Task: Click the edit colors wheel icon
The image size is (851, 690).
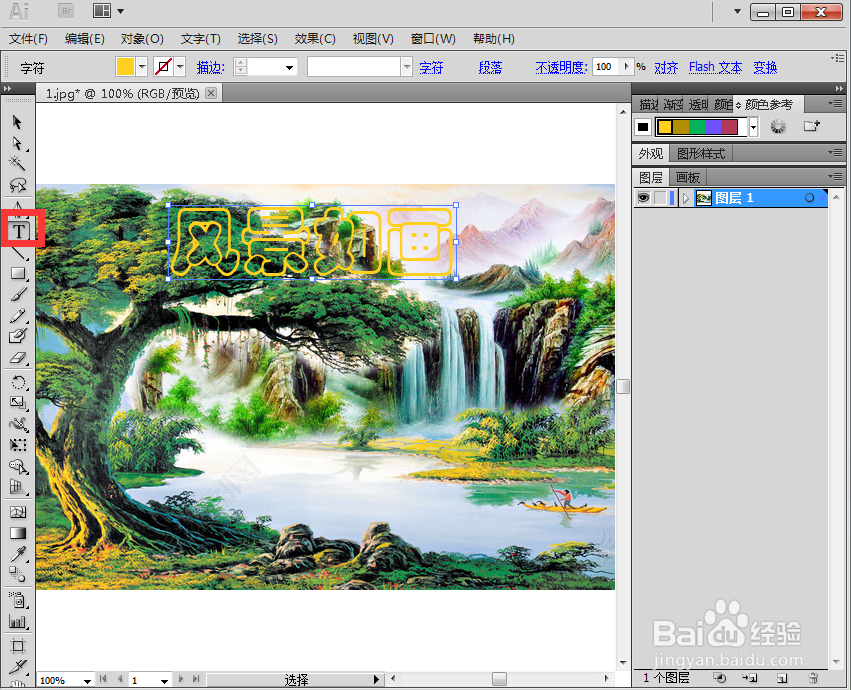Action: click(778, 127)
